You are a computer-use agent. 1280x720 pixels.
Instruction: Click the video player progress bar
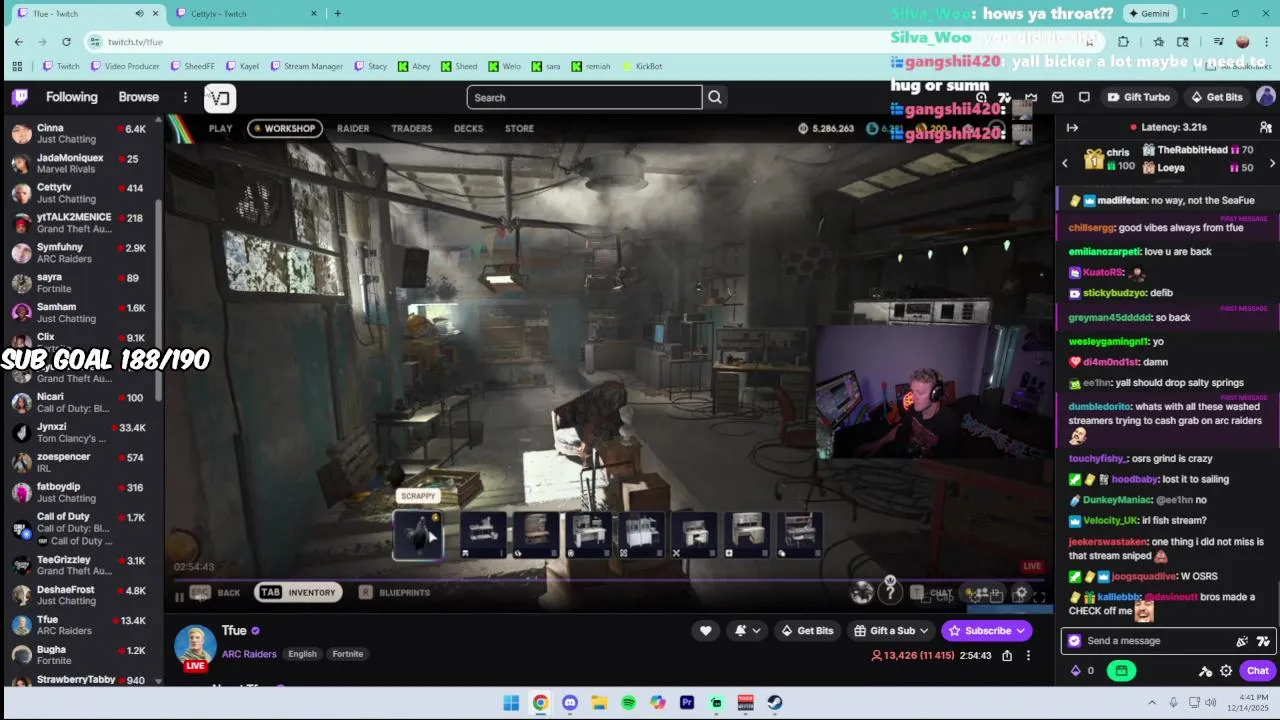click(610, 580)
